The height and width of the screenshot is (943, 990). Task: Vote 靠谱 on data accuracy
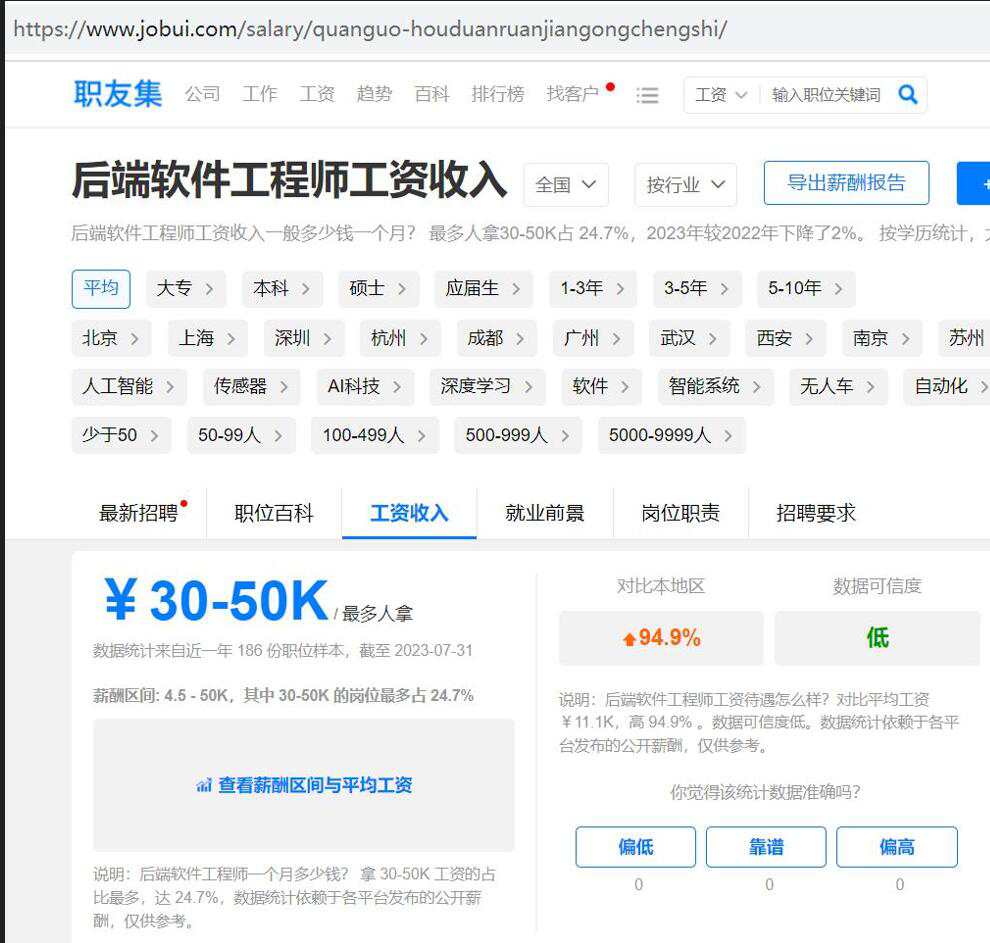pos(766,847)
